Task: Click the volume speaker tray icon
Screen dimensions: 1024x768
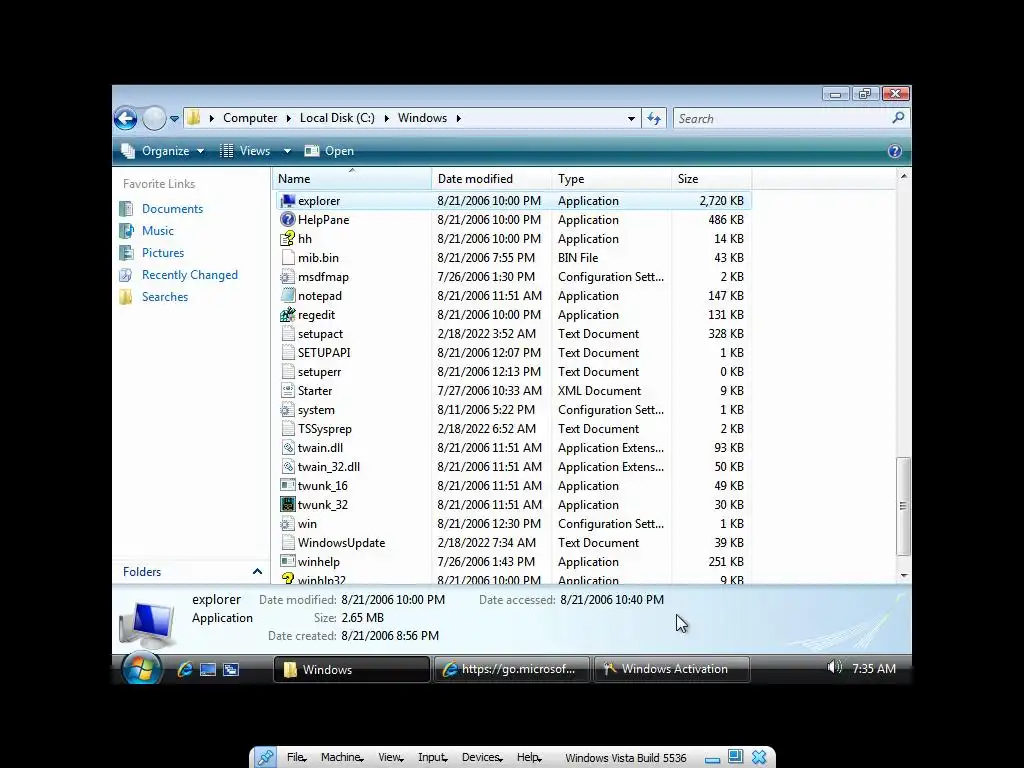Action: (834, 667)
